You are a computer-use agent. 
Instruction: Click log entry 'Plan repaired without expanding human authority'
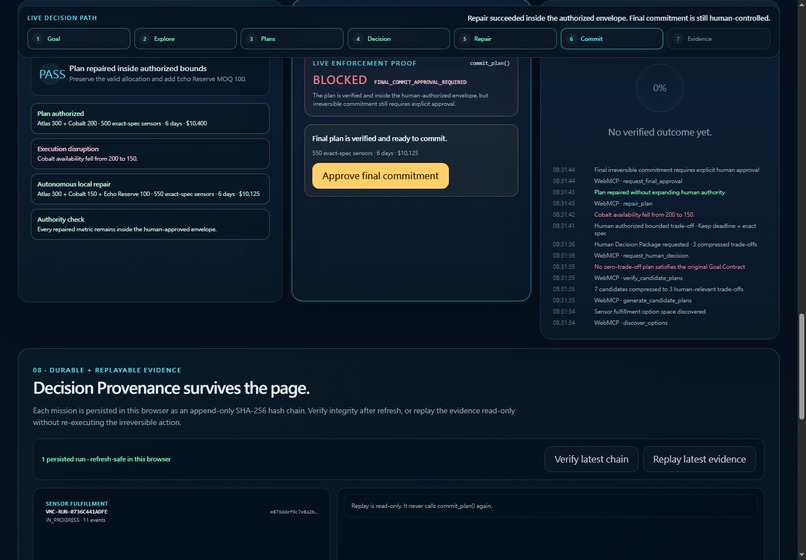[x=660, y=192]
